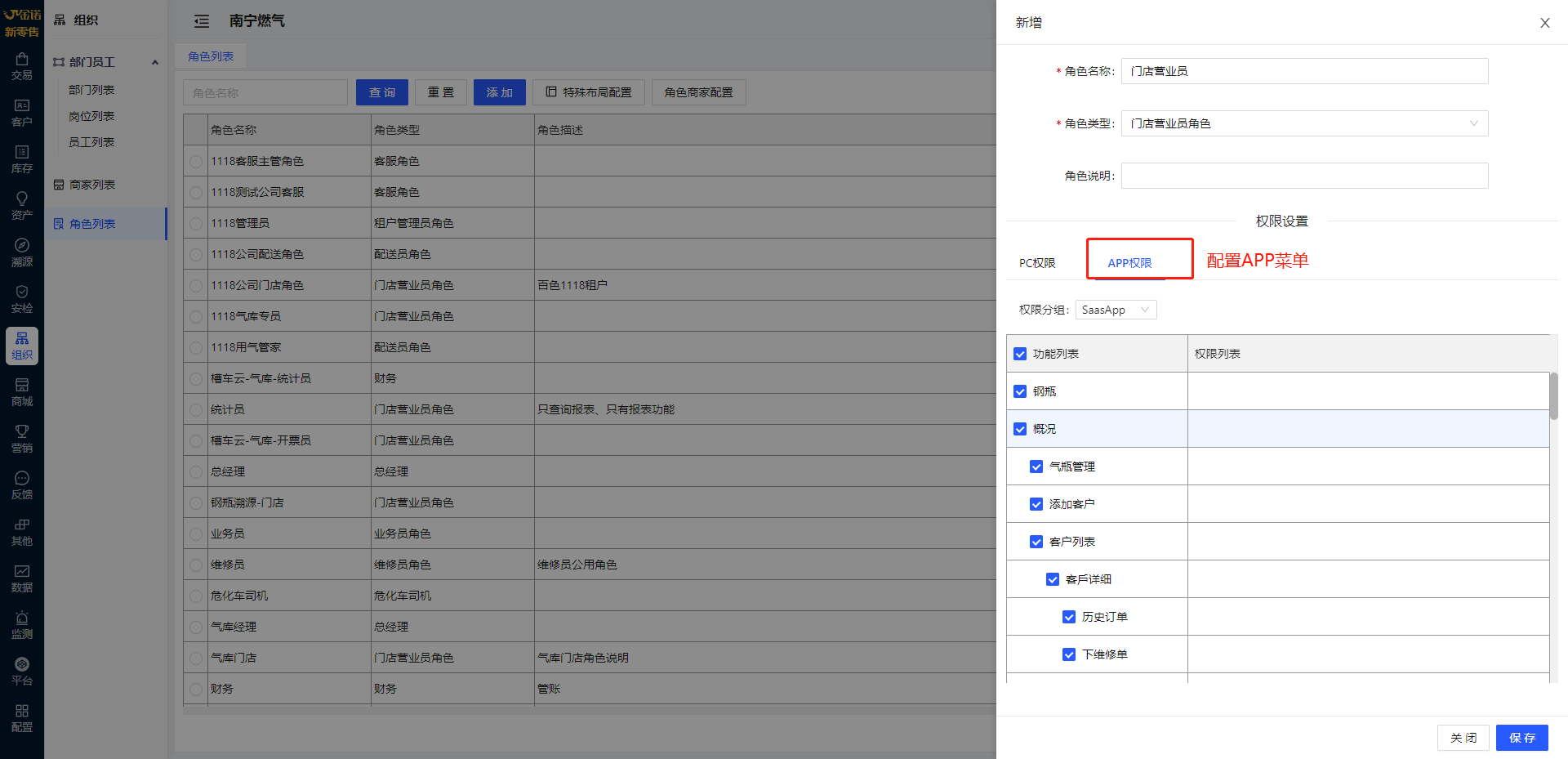Open the 数据 module in sidebar

tap(22, 579)
